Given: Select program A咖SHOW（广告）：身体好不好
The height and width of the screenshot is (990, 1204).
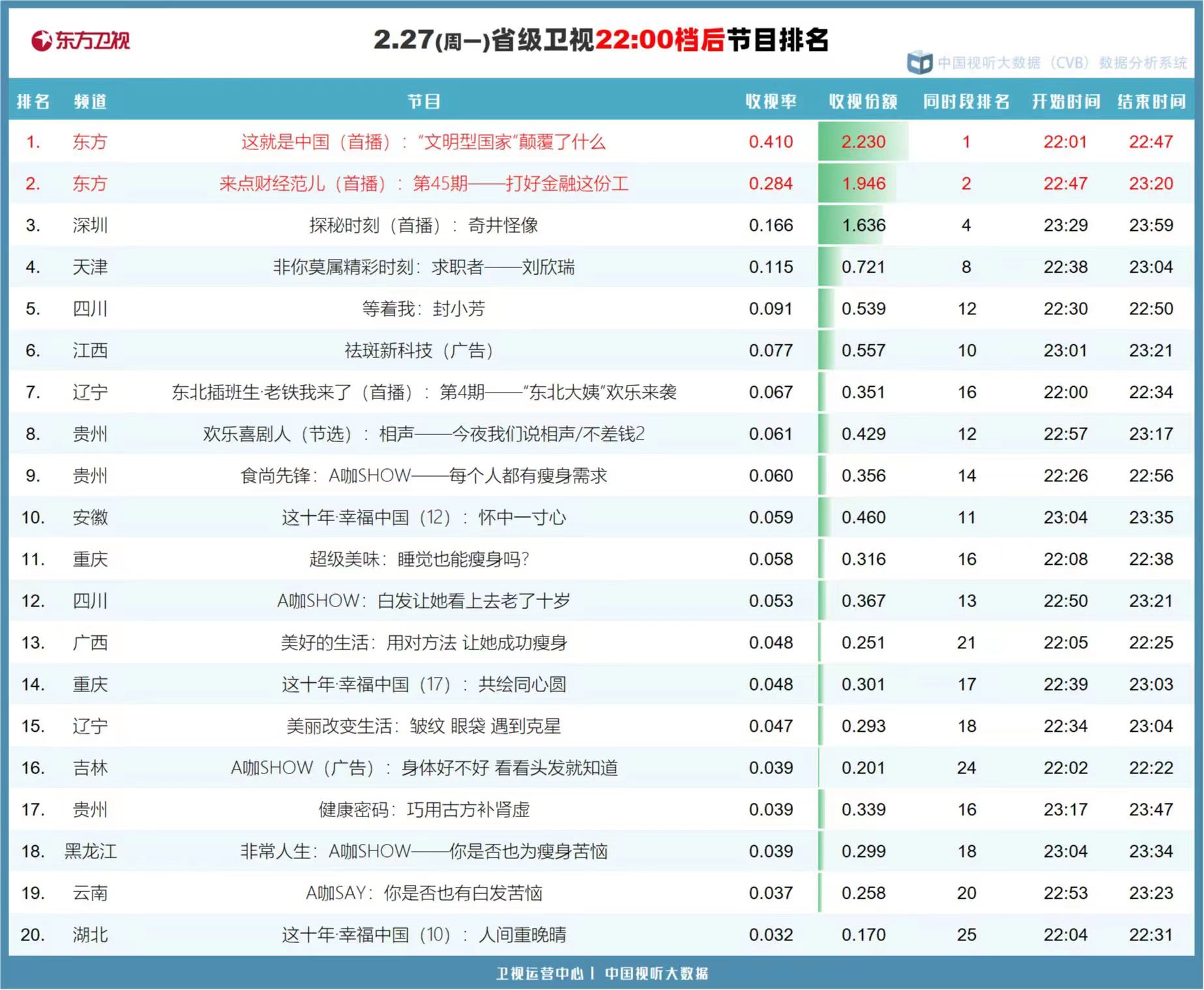Looking at the screenshot, I should coord(424,768).
